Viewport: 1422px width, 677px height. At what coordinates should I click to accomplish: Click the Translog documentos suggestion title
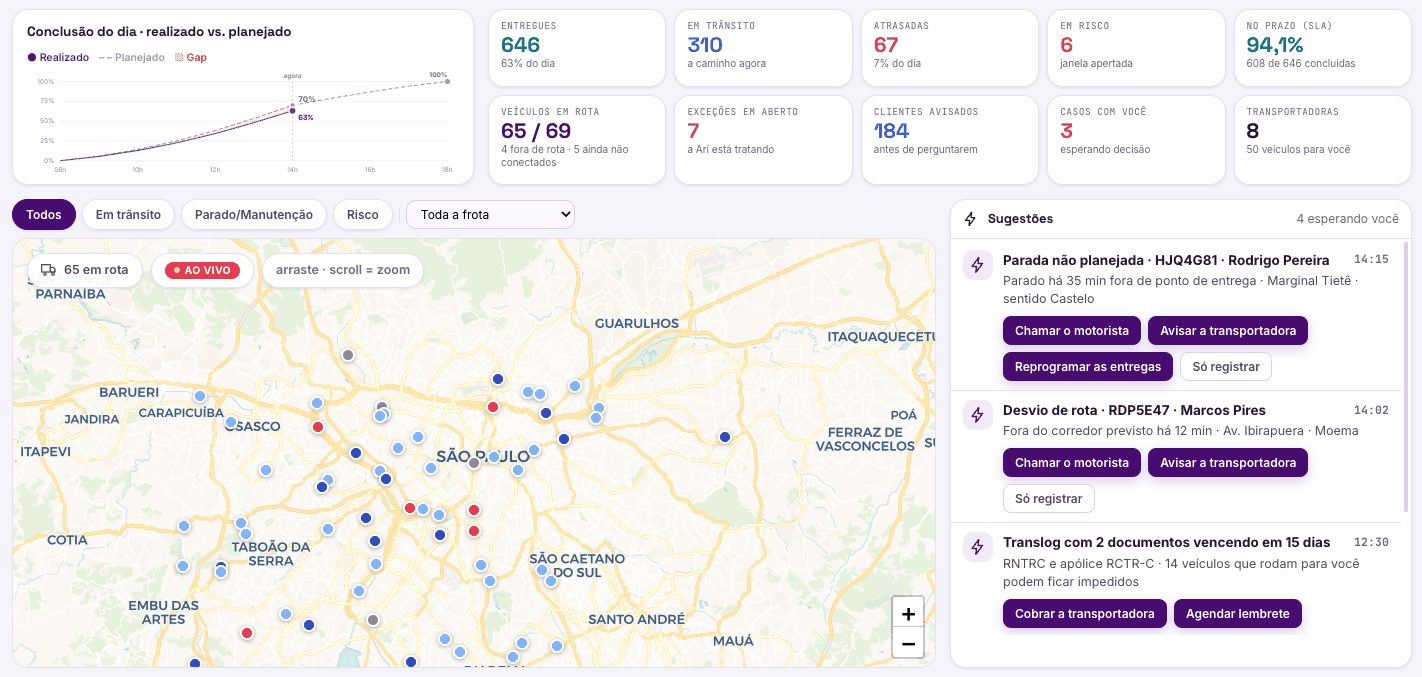coord(1167,542)
